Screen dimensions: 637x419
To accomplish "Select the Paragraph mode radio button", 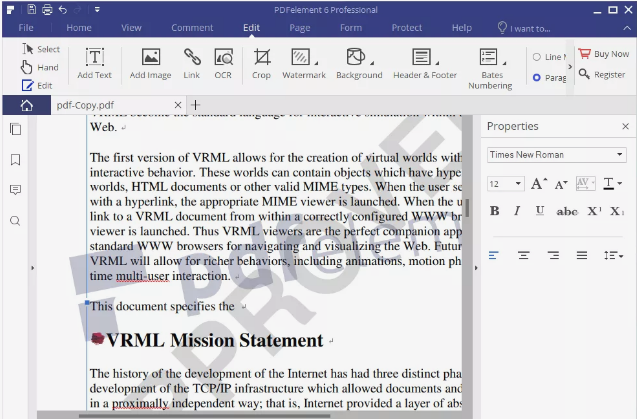I will [x=537, y=77].
